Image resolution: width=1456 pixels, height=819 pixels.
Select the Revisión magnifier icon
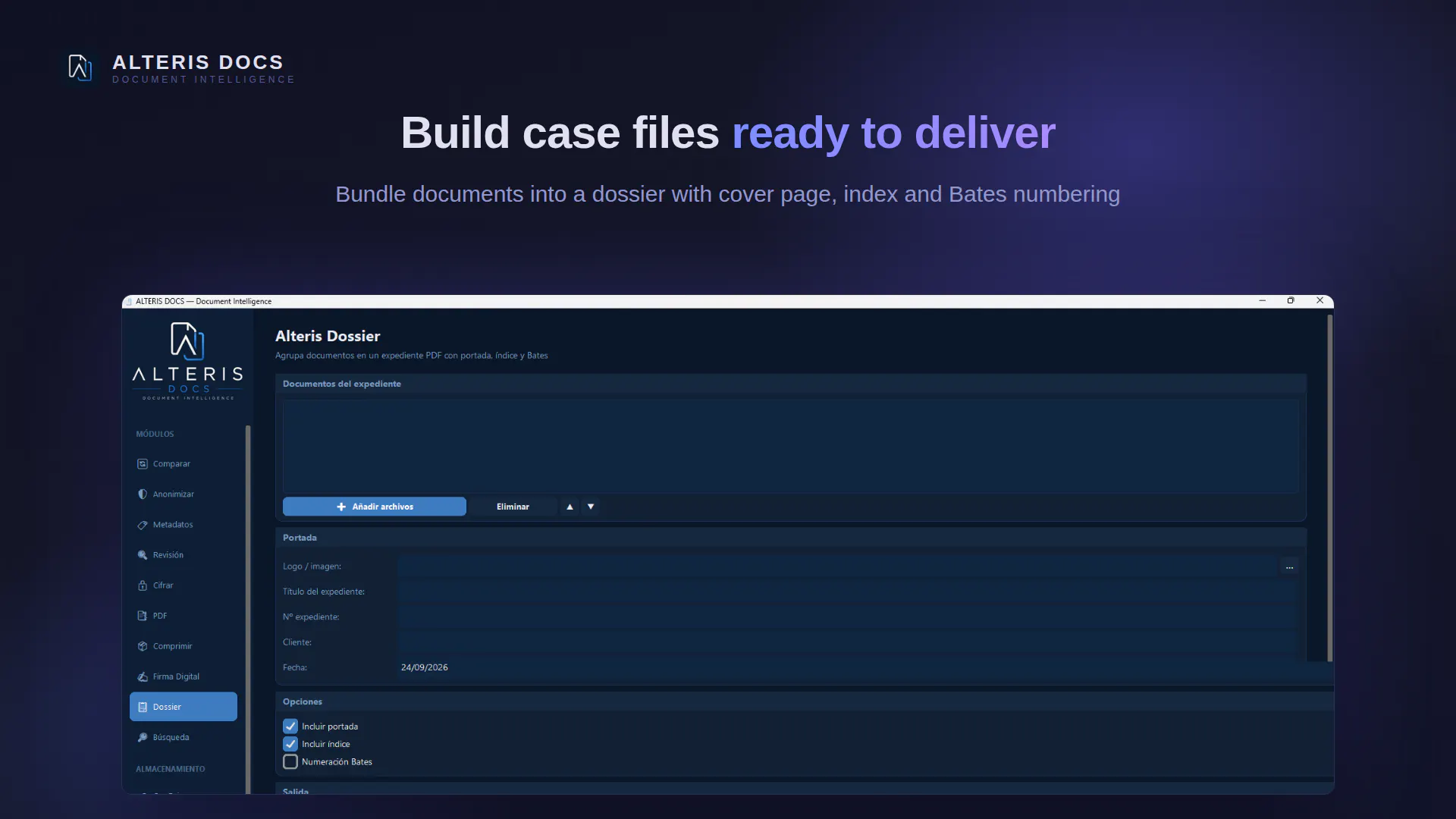click(142, 555)
